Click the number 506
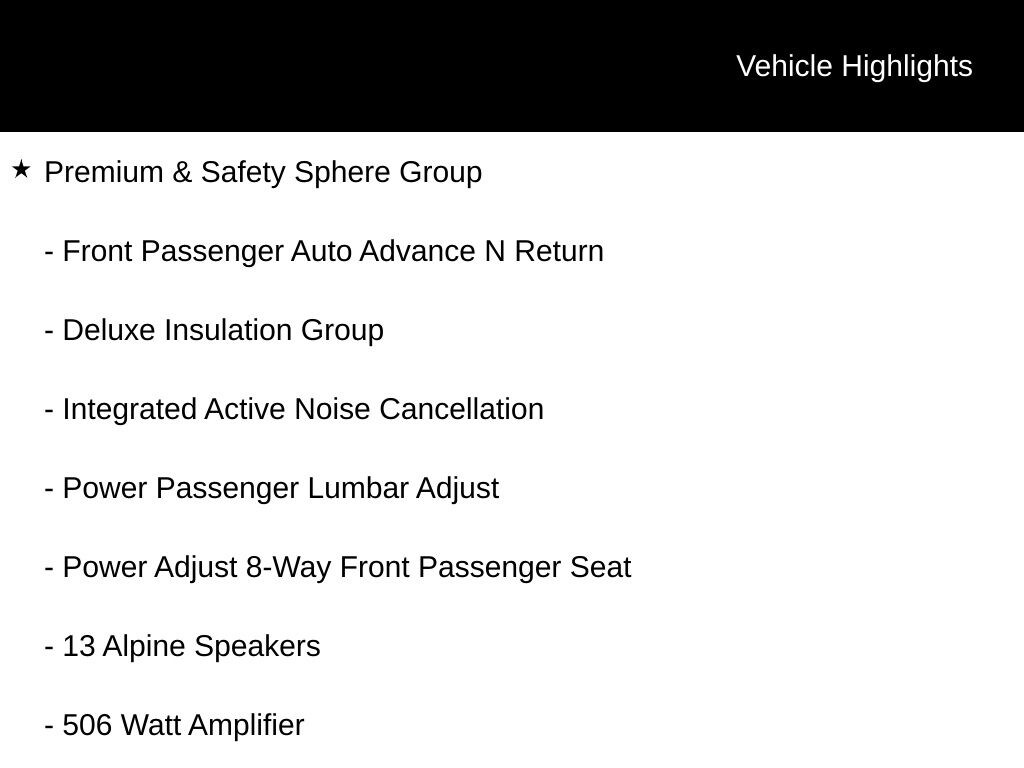 pos(88,725)
